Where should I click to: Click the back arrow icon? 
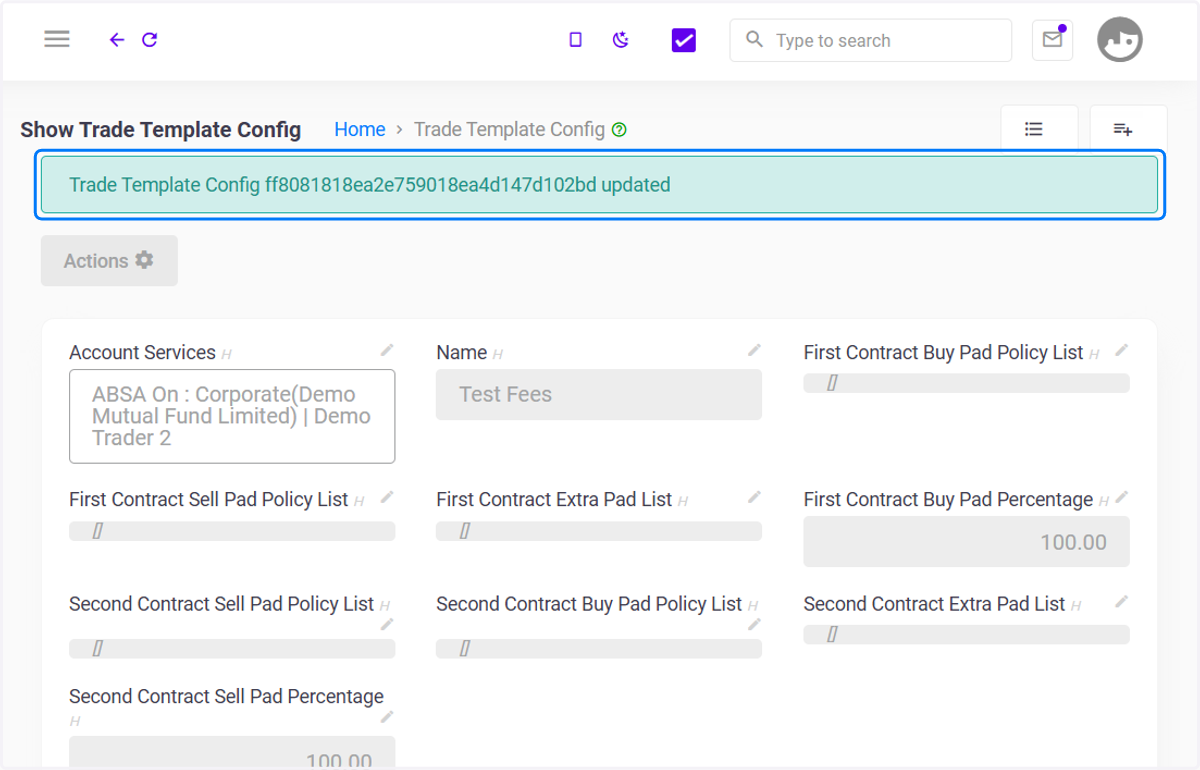(x=117, y=40)
